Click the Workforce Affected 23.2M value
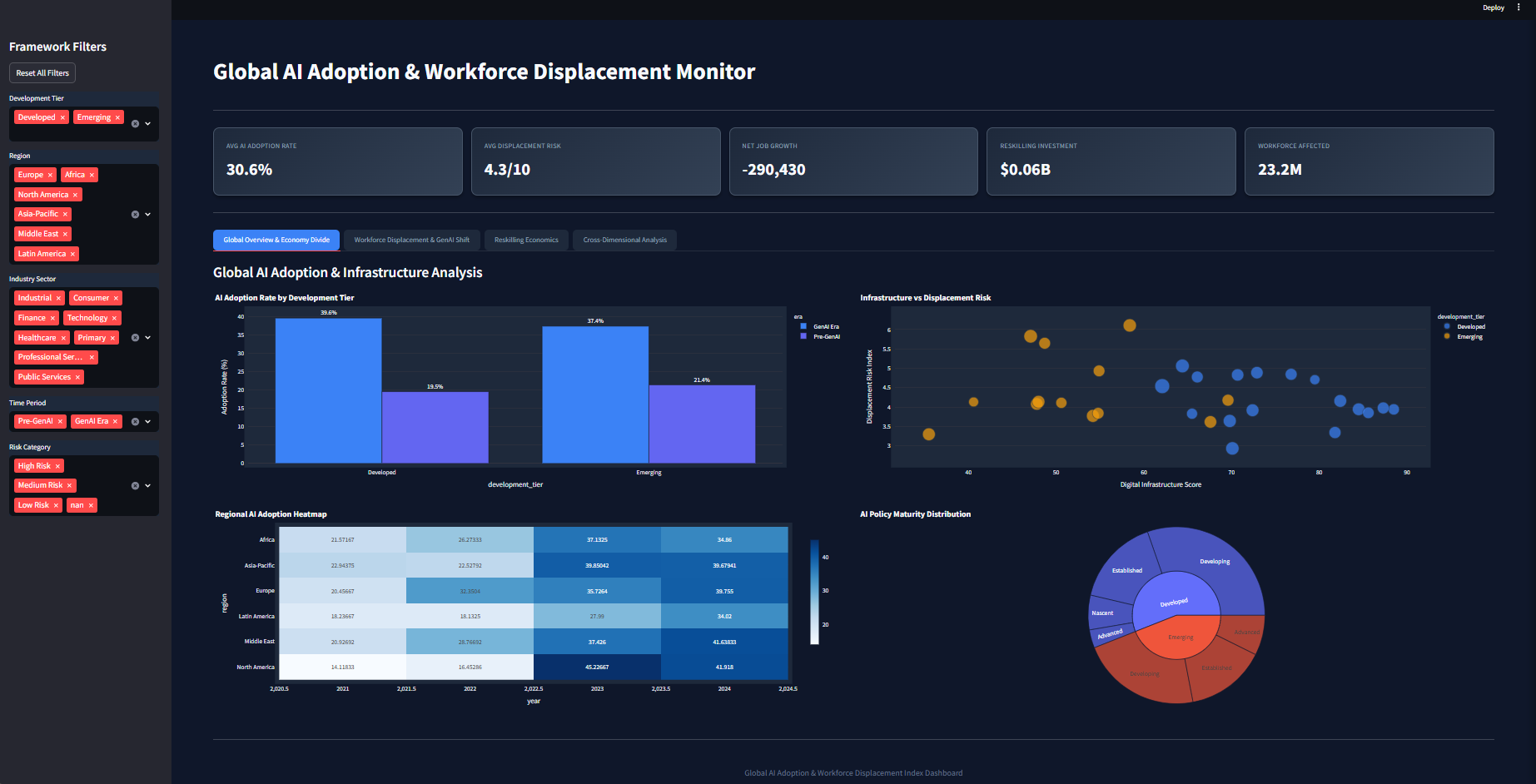The image size is (1536, 784). click(x=1280, y=170)
